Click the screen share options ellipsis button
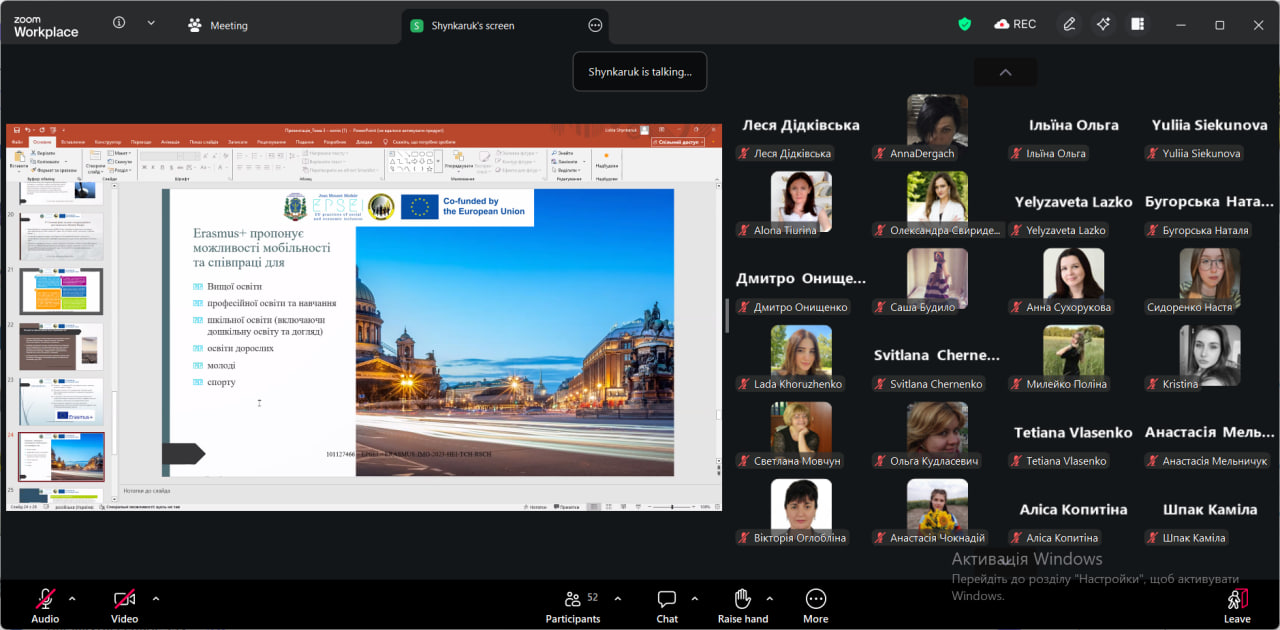This screenshot has width=1280, height=630. tap(595, 25)
